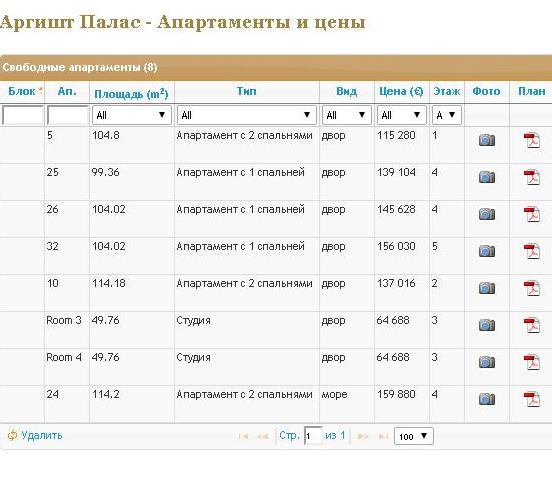View camera icon for Room 4
The height and width of the screenshot is (478, 552).
point(487,361)
